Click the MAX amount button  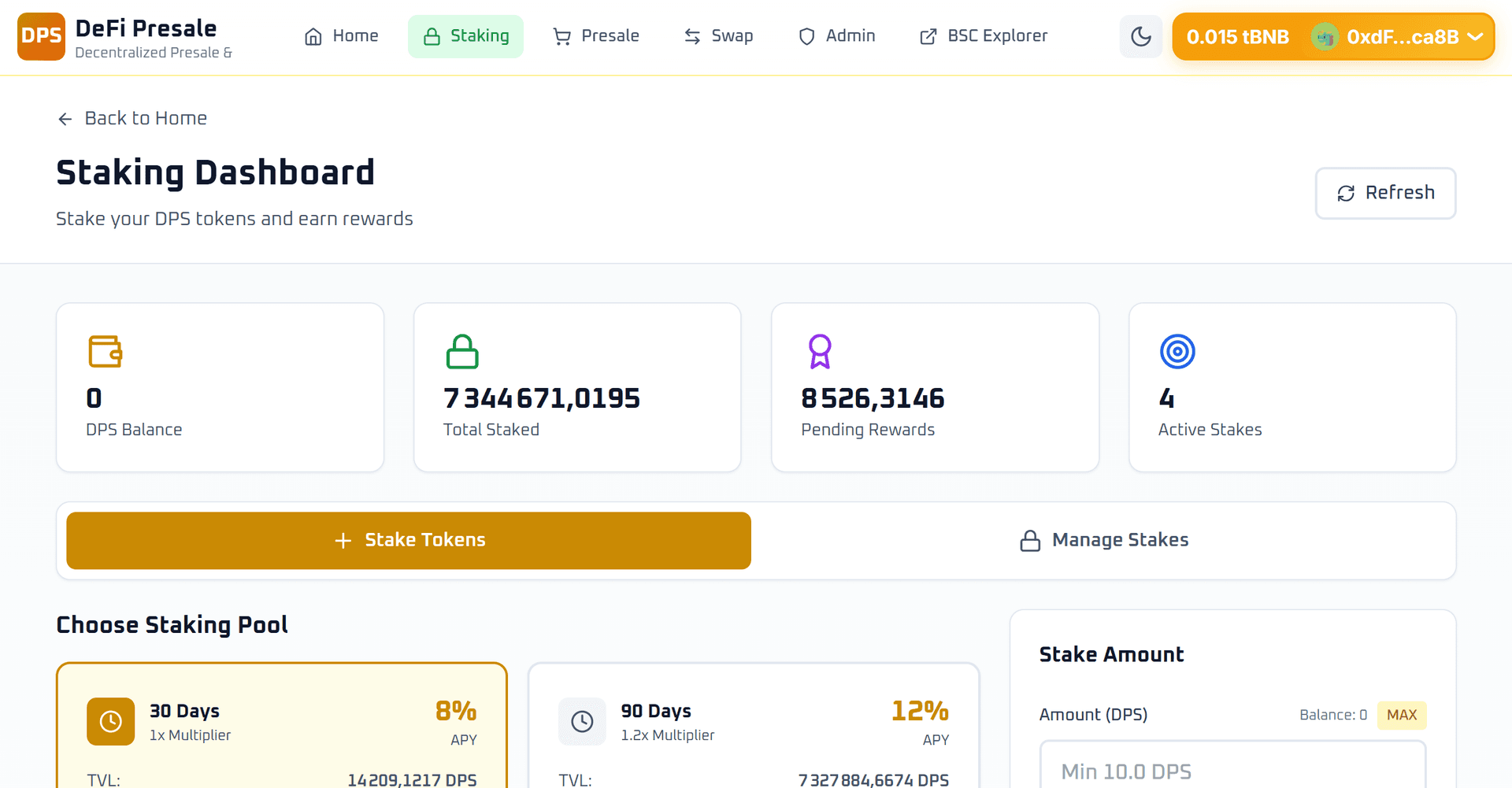pos(1401,715)
